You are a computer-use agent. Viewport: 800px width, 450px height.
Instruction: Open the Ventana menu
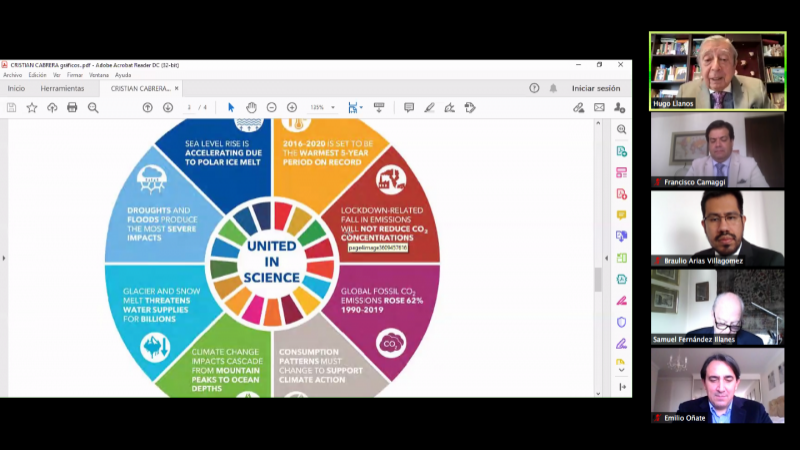(99, 75)
